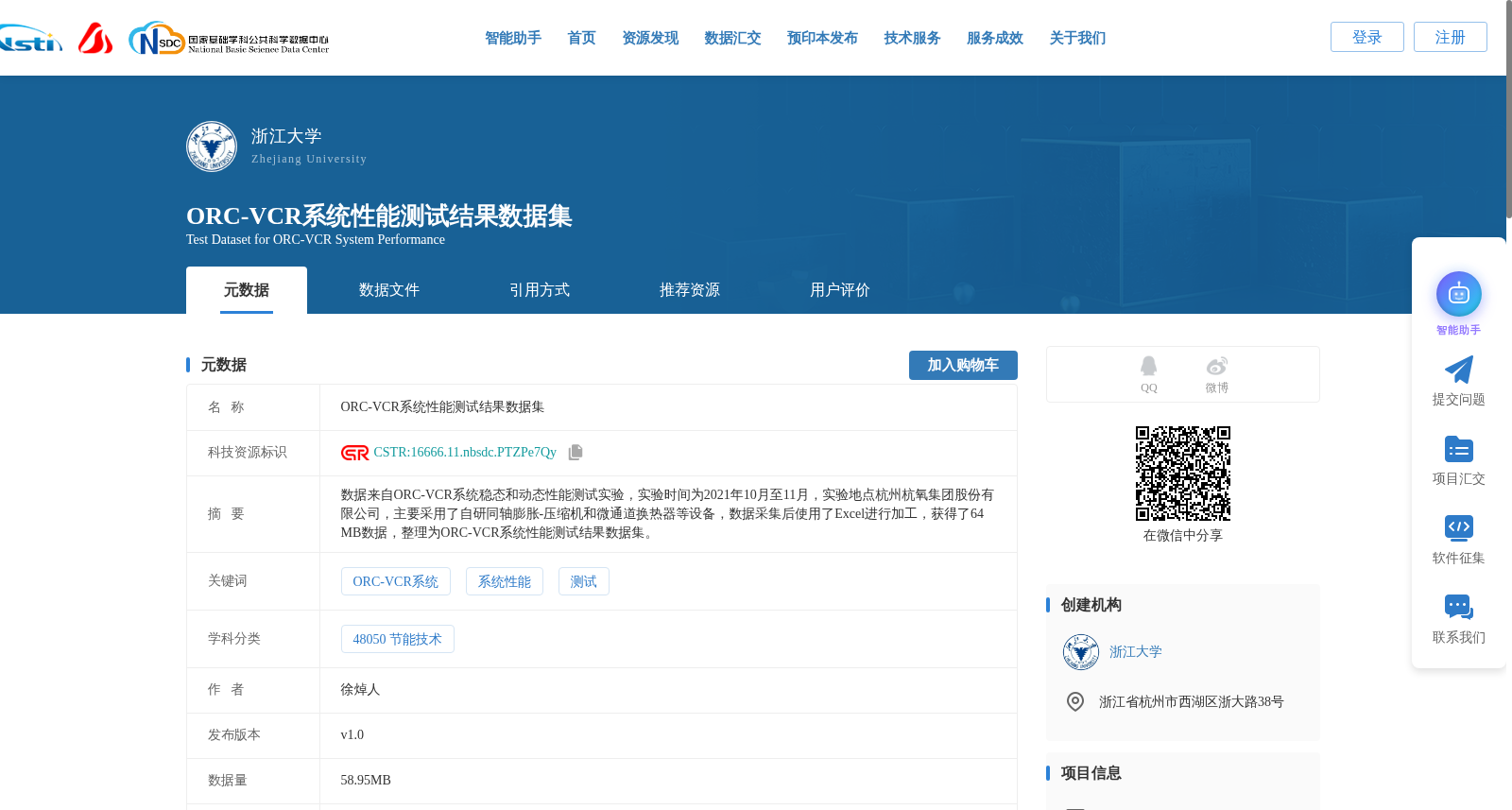Screen dimensions: 1512x810
Task: Select the 元数据 tab
Action: coord(247,290)
